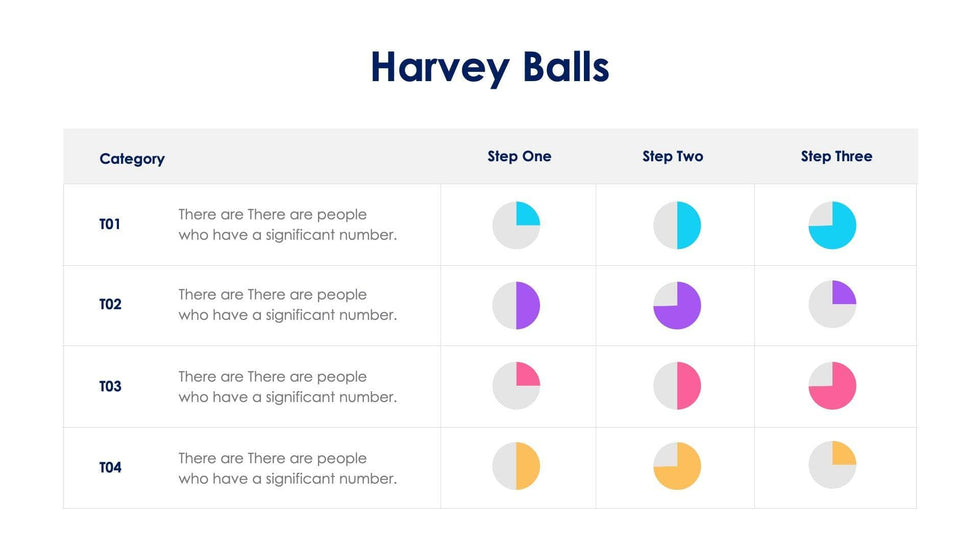Select the T02 Step One purple half ball

pos(516,305)
